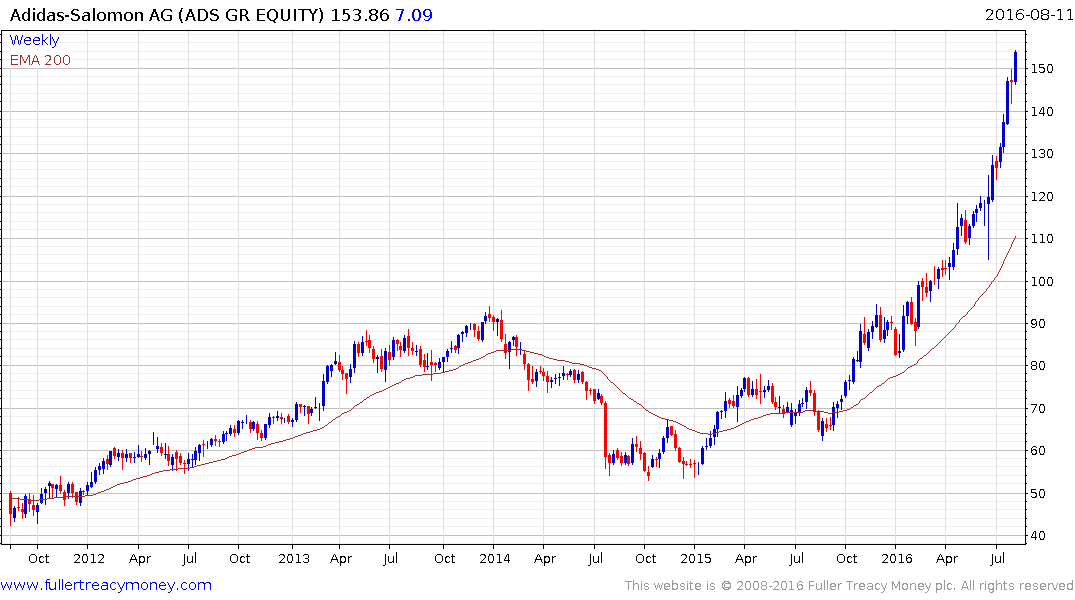Viewport: 1075px width, 600px height.
Task: Click the 2012 year label on time axis
Action: [89, 558]
